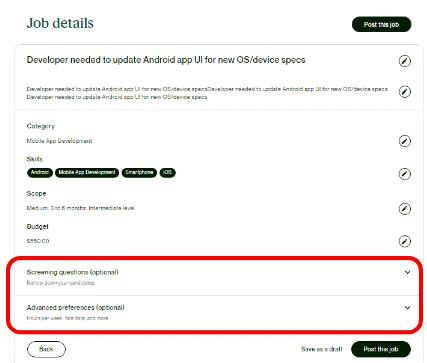Edit the job description with pencil icon
The width and height of the screenshot is (427, 363).
pos(405,92)
